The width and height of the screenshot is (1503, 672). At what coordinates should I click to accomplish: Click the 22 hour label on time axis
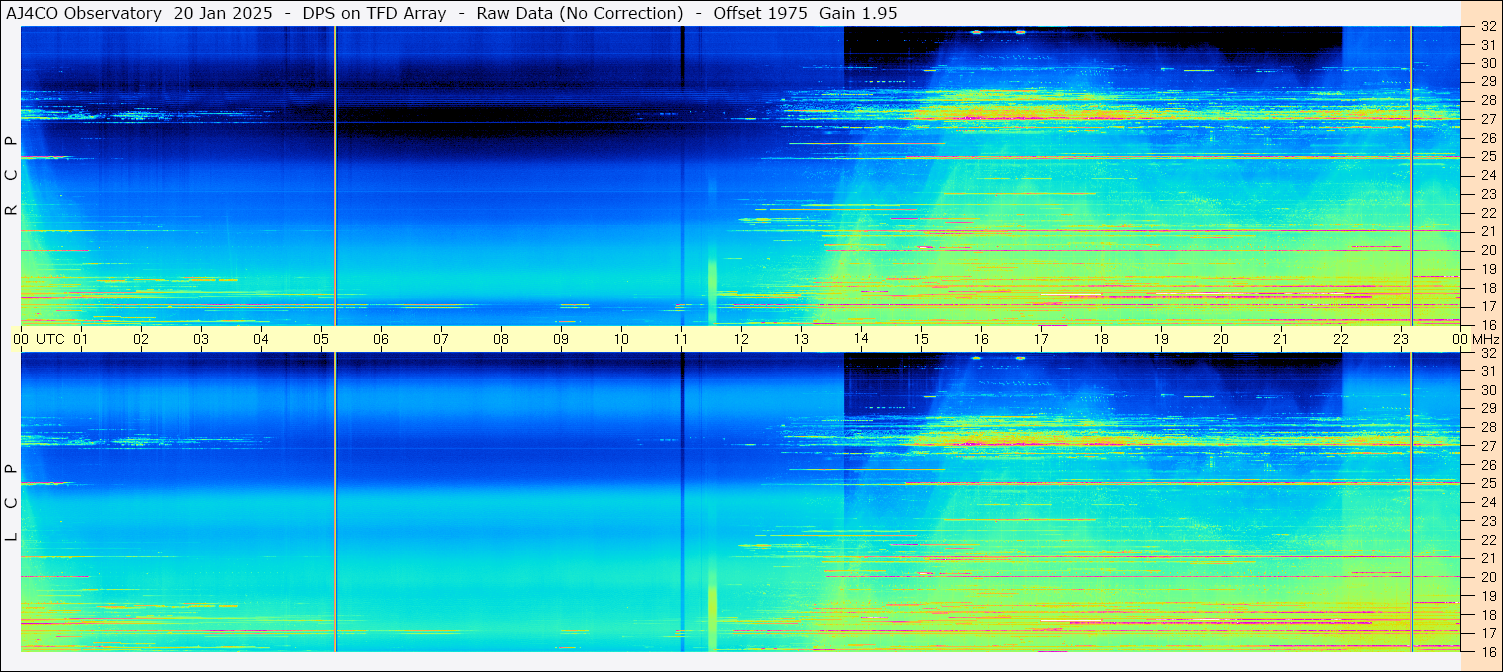(x=1341, y=339)
